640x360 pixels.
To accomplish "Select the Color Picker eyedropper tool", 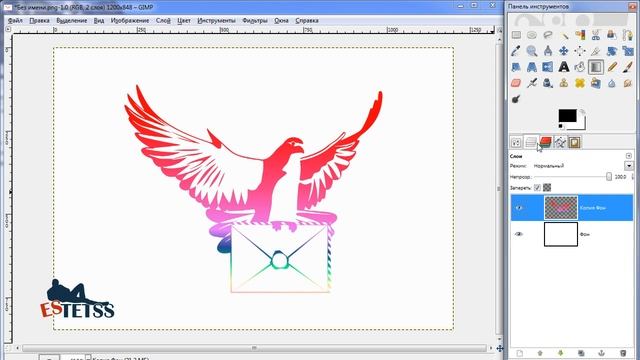I will pos(516,51).
